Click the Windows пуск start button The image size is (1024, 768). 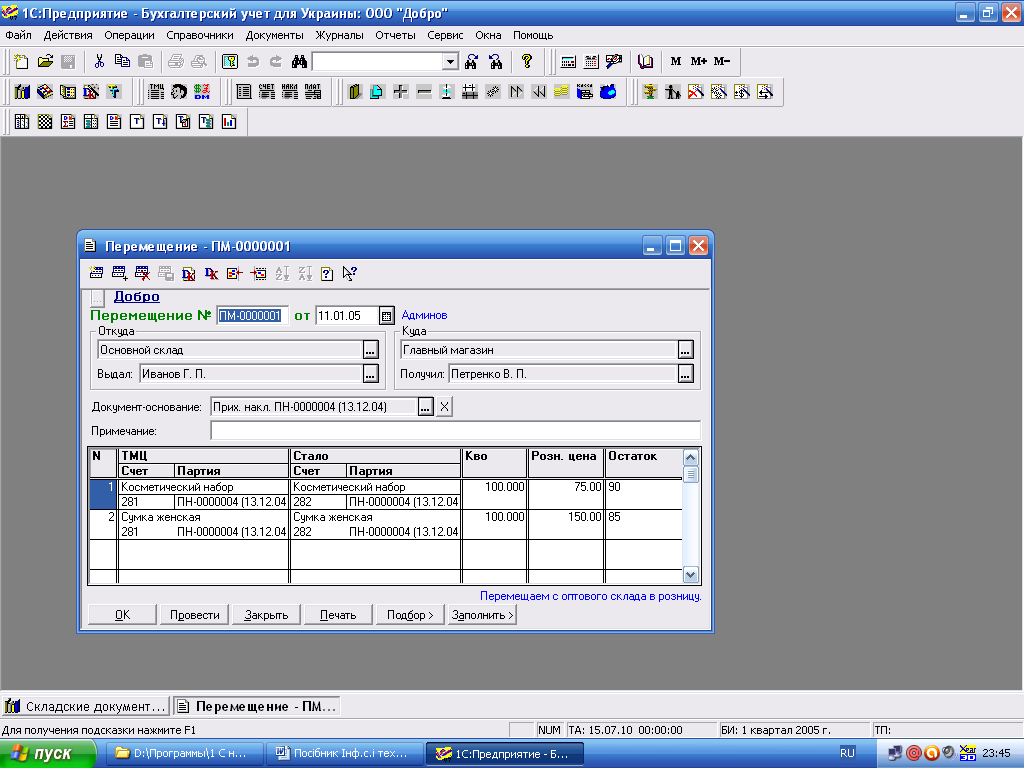pos(48,754)
